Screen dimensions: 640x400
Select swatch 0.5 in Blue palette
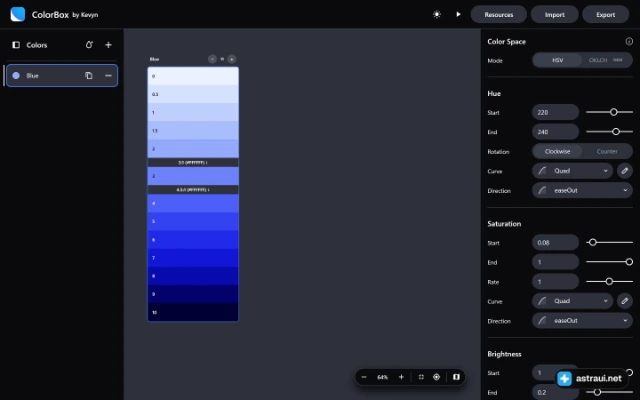tap(193, 94)
